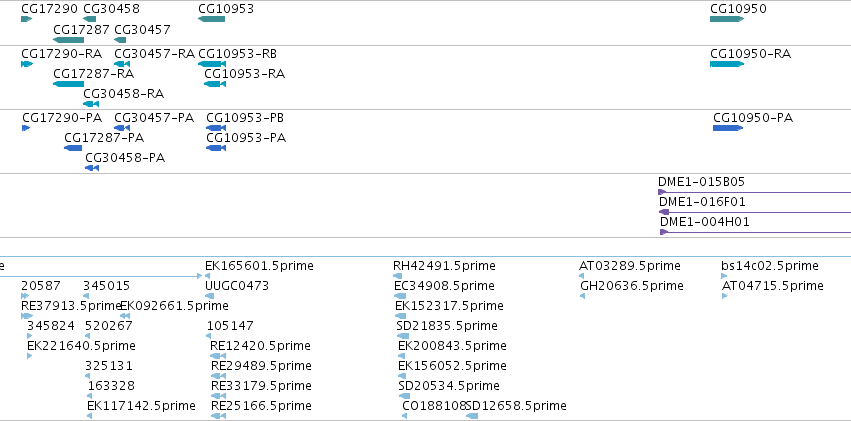Select the CG17287-PA protein bar
Image resolution: width=851 pixels, height=421 pixels.
pos(73,148)
